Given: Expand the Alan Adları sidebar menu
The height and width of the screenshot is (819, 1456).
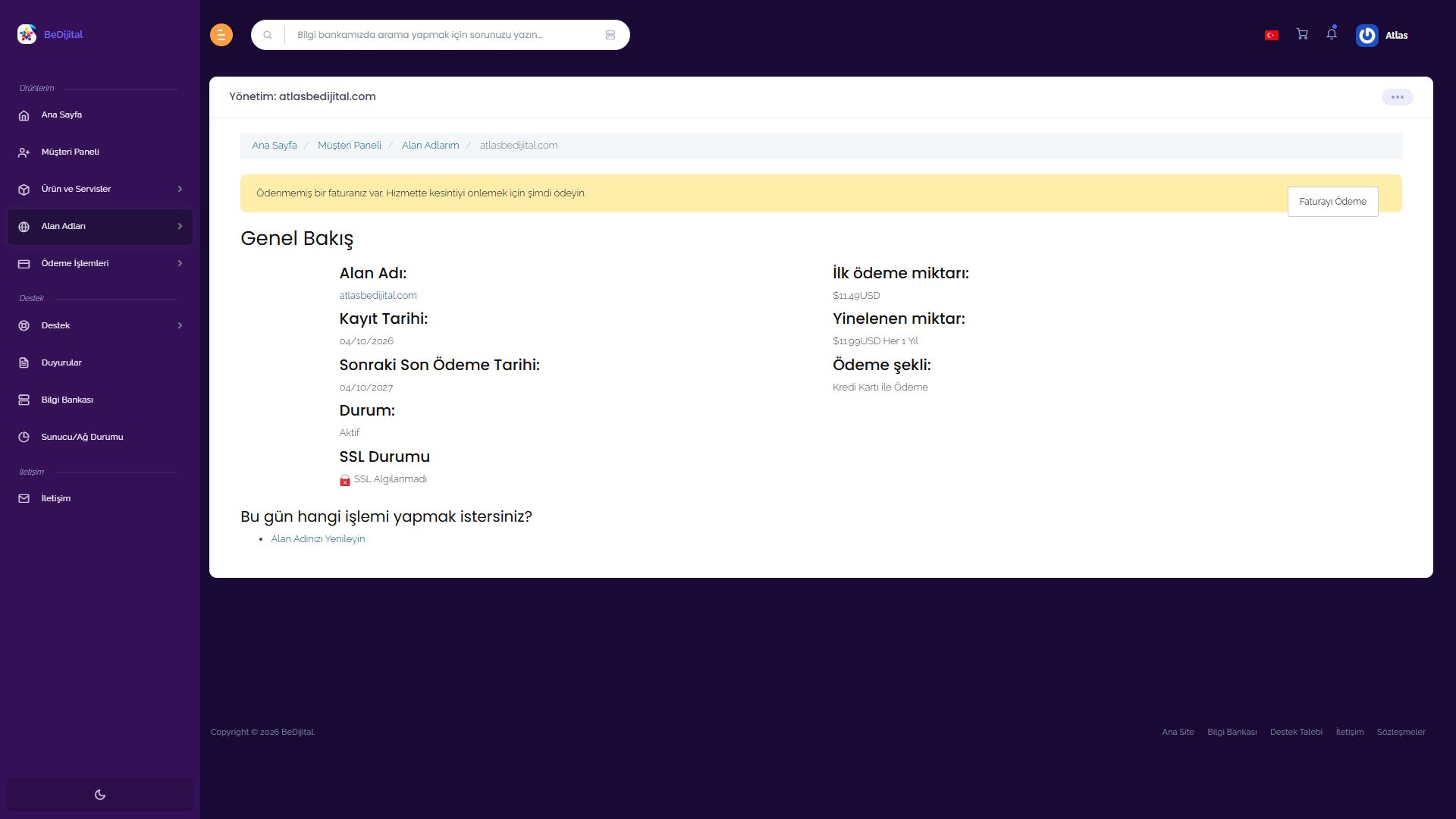Looking at the screenshot, I should (x=100, y=226).
